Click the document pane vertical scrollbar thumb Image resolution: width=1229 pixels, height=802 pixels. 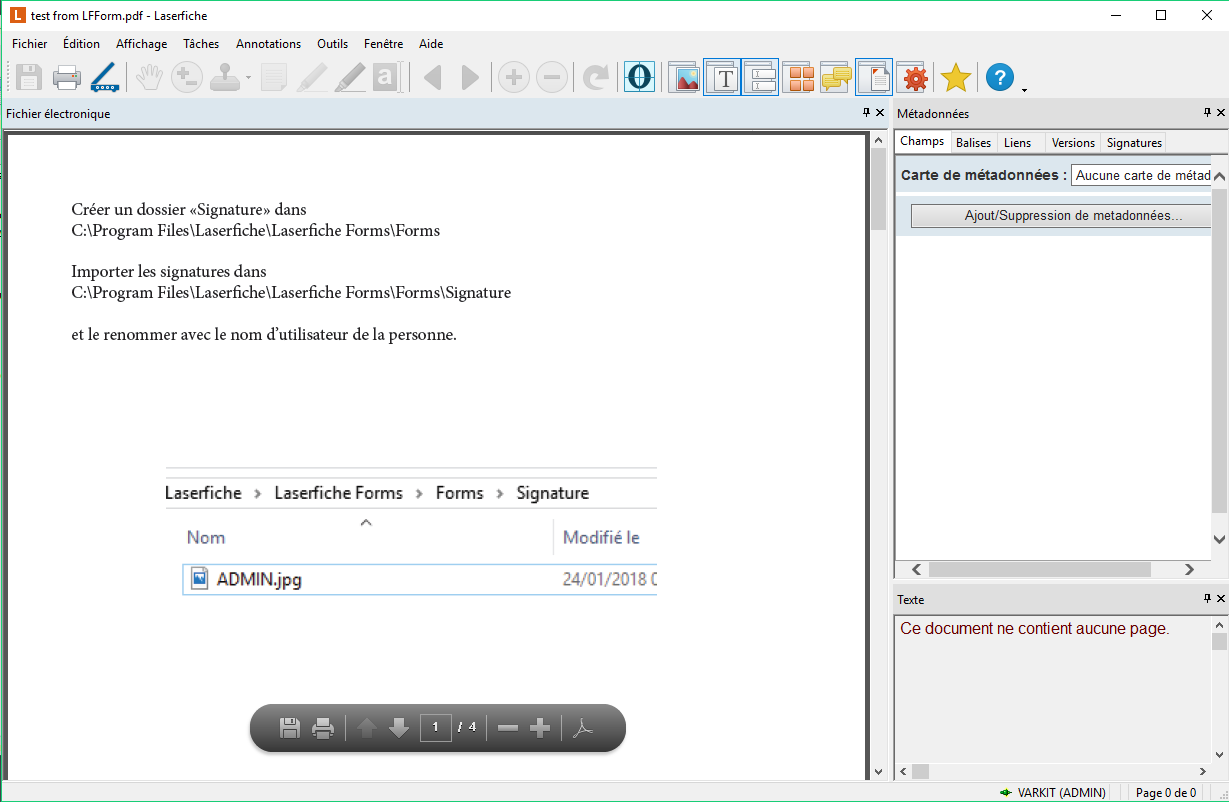point(879,190)
